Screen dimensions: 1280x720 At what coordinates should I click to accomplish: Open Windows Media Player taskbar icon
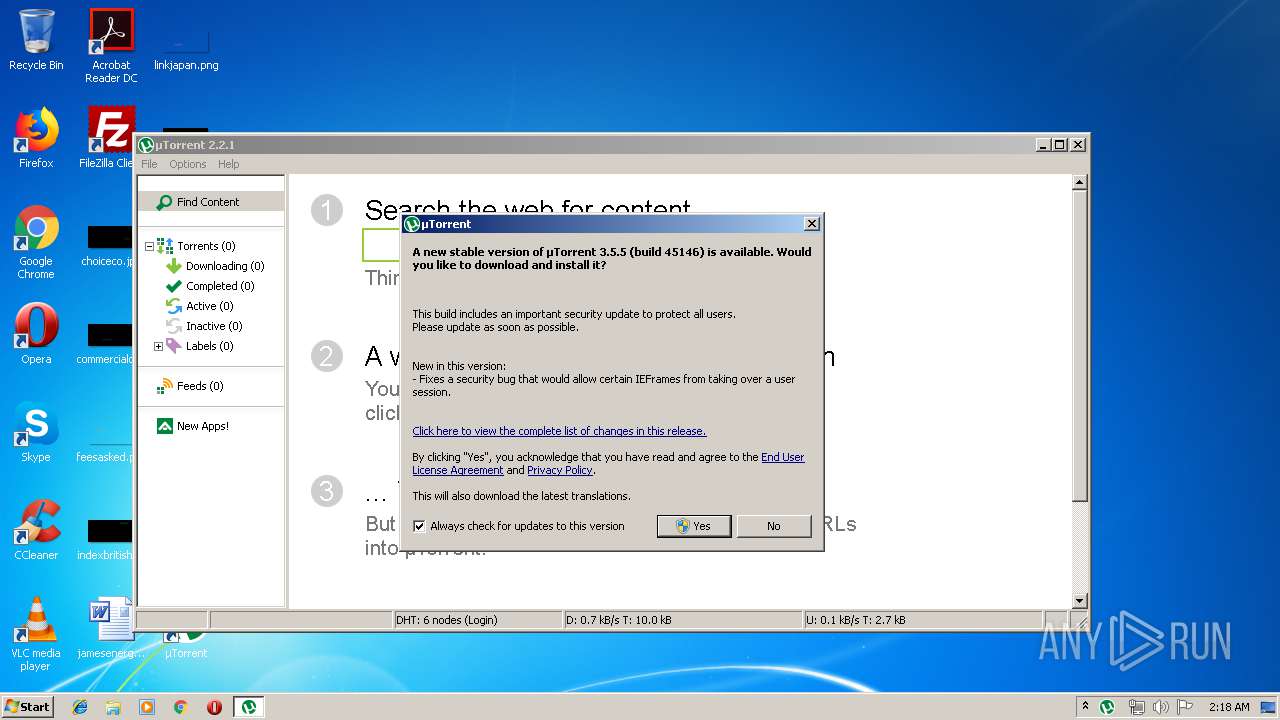coord(147,707)
